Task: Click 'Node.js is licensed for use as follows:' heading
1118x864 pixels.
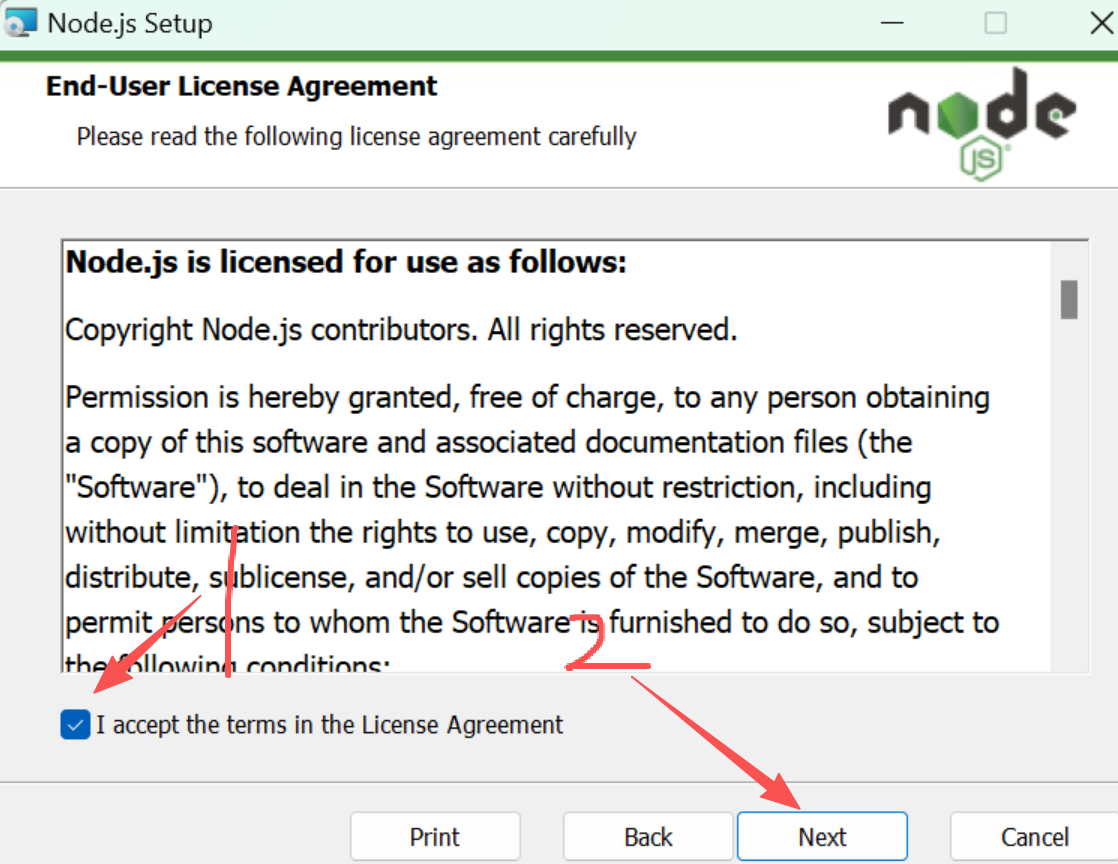Action: pos(346,262)
